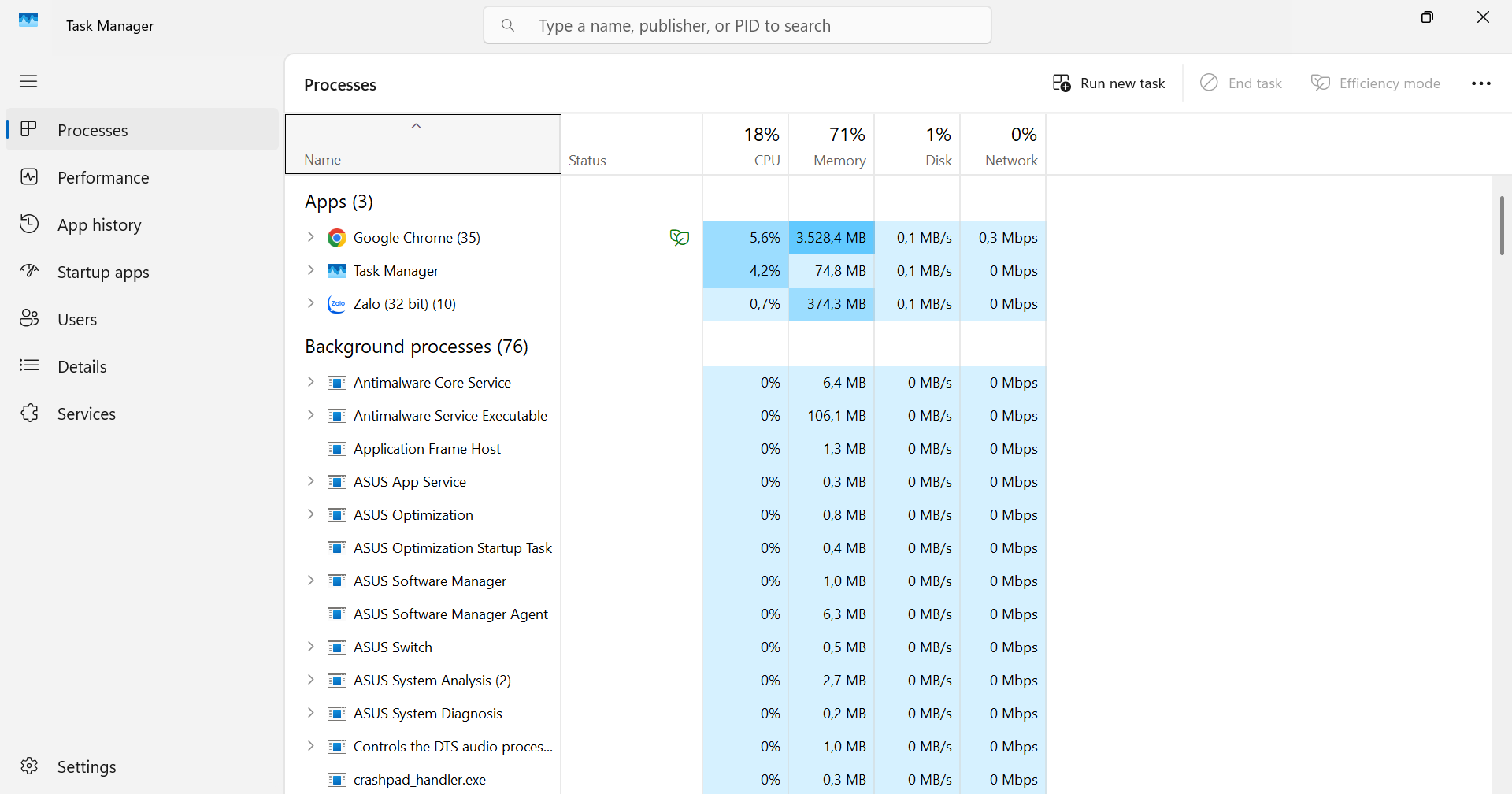Screen dimensions: 1512x794
Task: Click the Efficiency mode button
Action: click(1375, 83)
